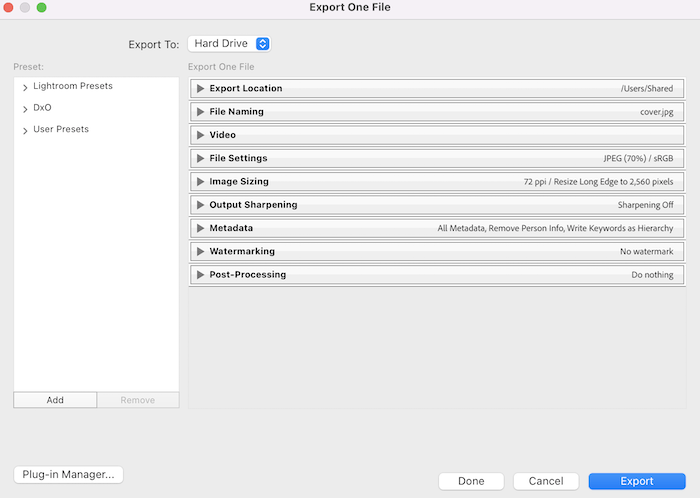Click the blue Export button
The width and height of the screenshot is (700, 498).
point(636,481)
